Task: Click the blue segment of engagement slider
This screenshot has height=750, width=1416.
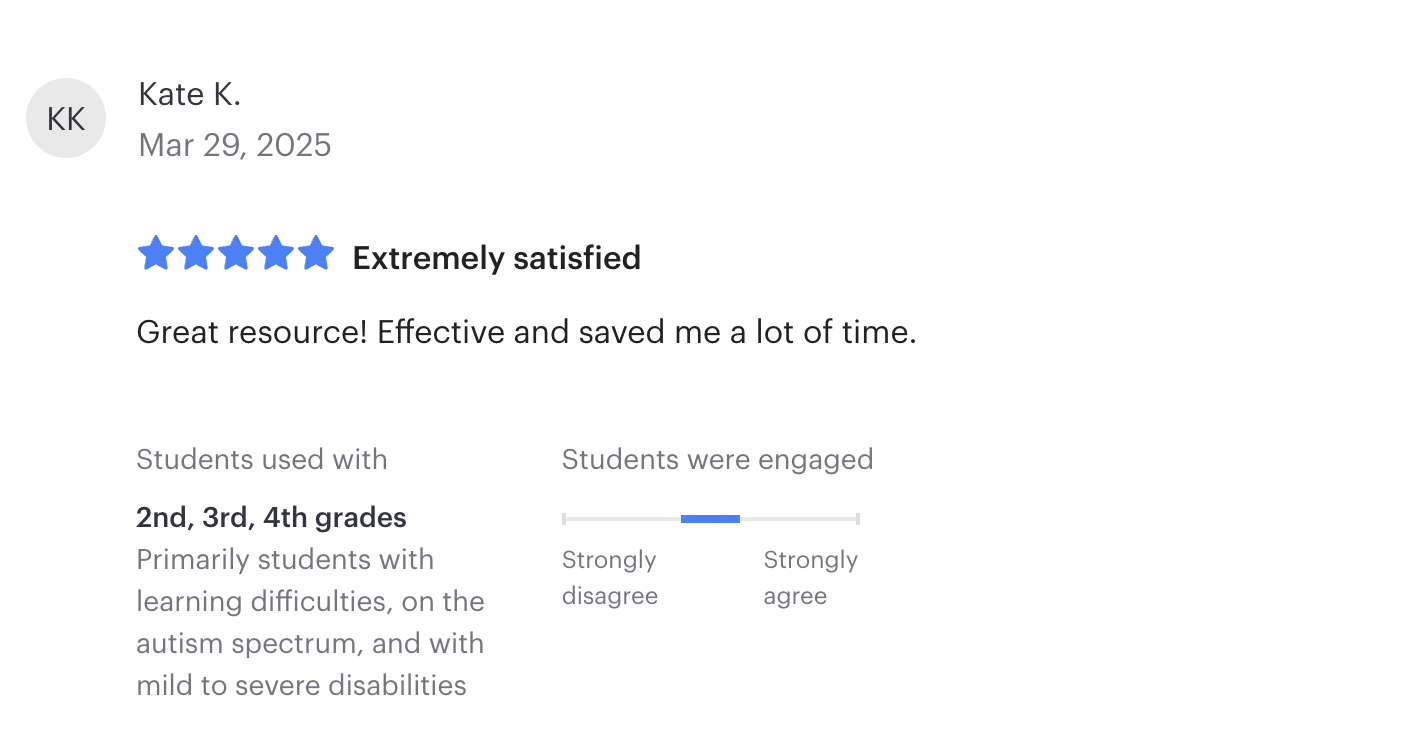Action: (710, 519)
